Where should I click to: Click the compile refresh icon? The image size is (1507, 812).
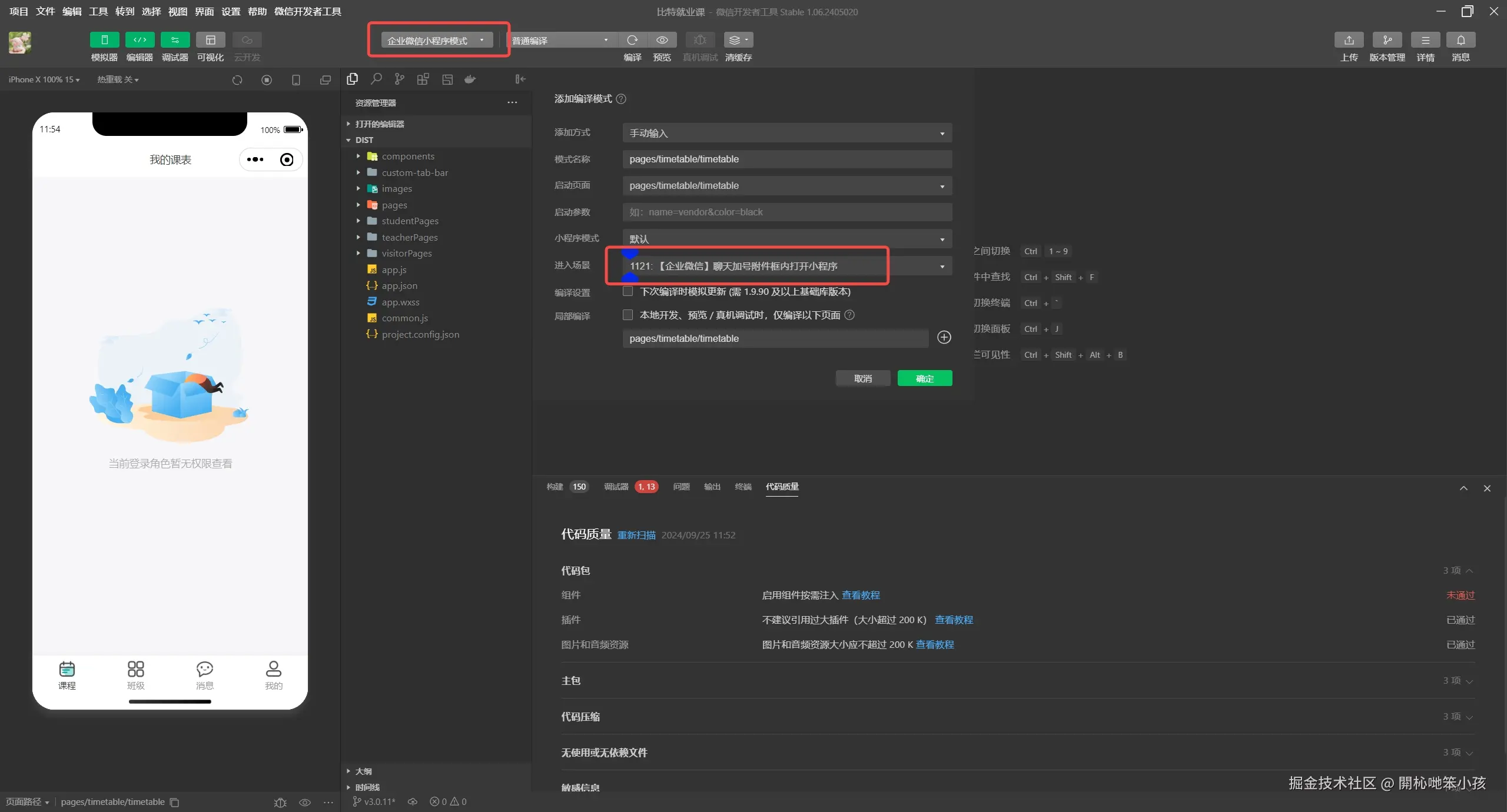[x=632, y=39]
